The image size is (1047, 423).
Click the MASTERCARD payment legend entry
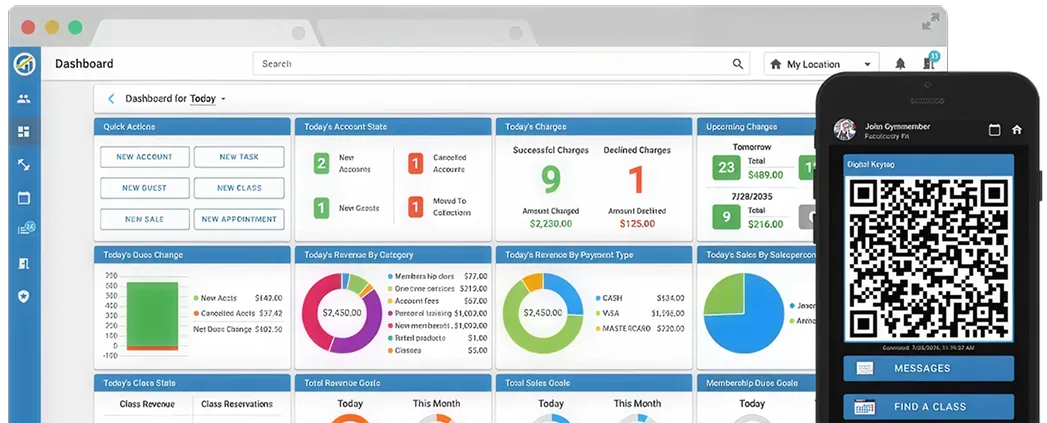pos(639,329)
